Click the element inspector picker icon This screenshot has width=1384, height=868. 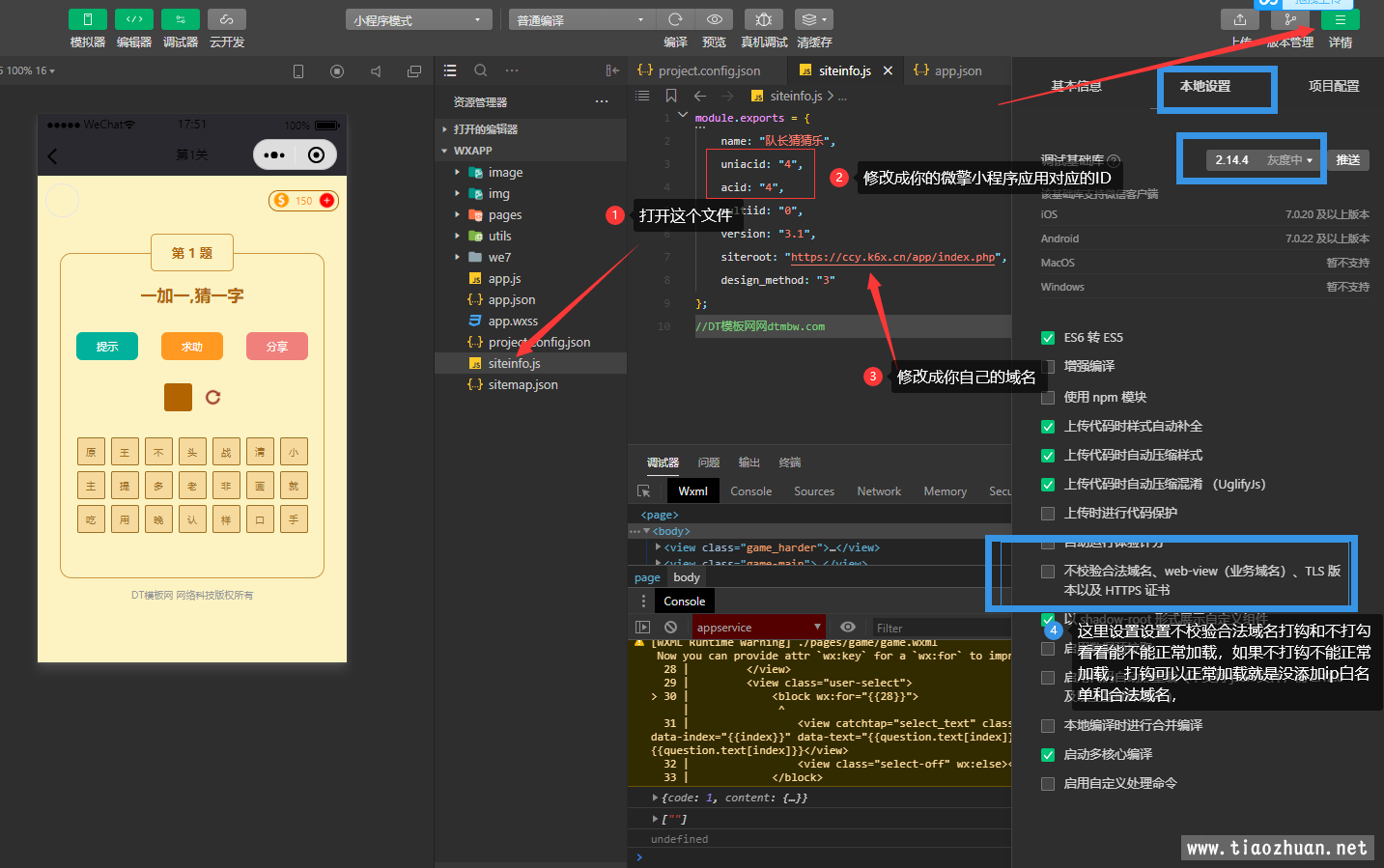[643, 490]
